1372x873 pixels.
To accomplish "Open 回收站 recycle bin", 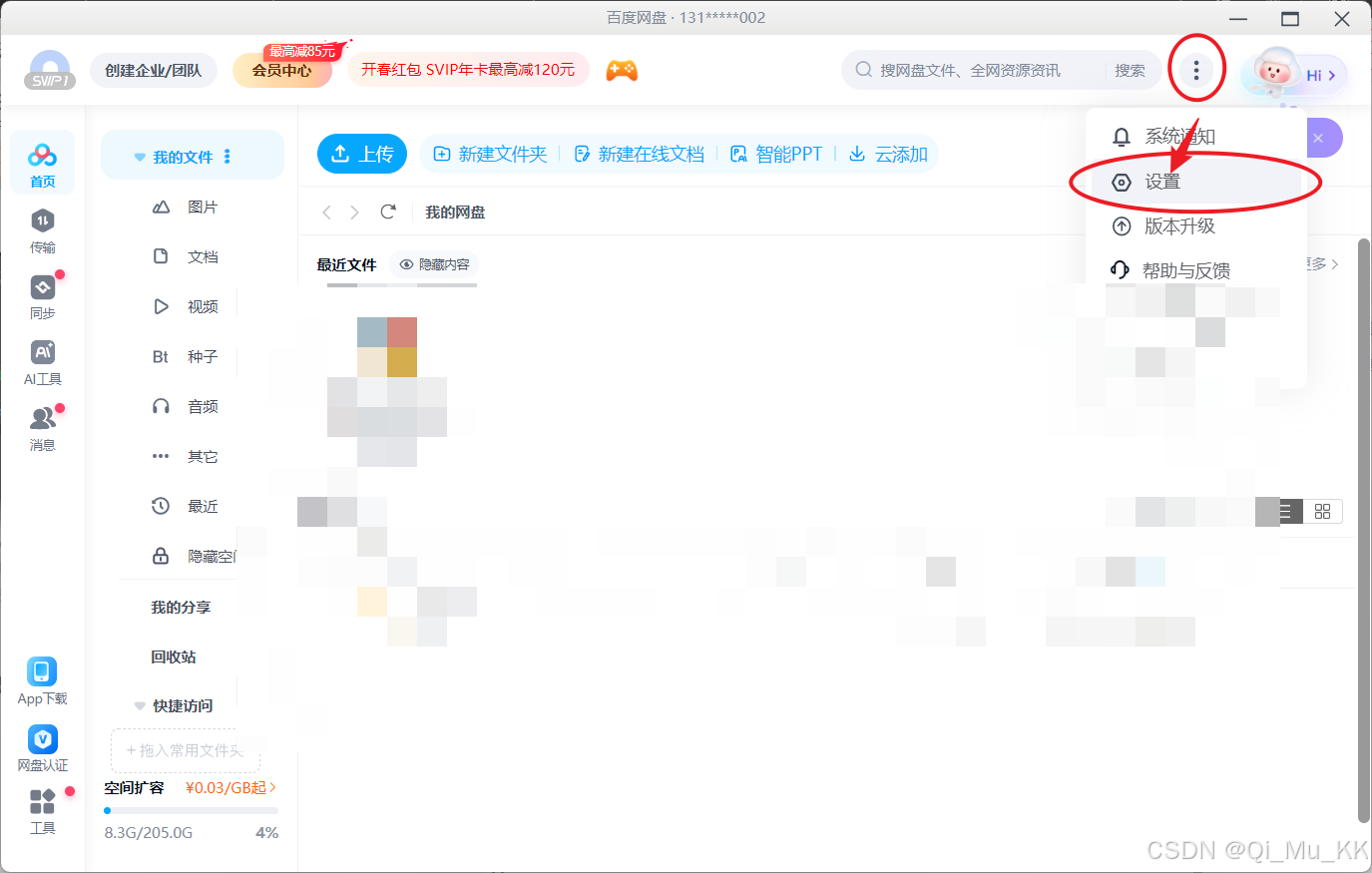I will [174, 656].
